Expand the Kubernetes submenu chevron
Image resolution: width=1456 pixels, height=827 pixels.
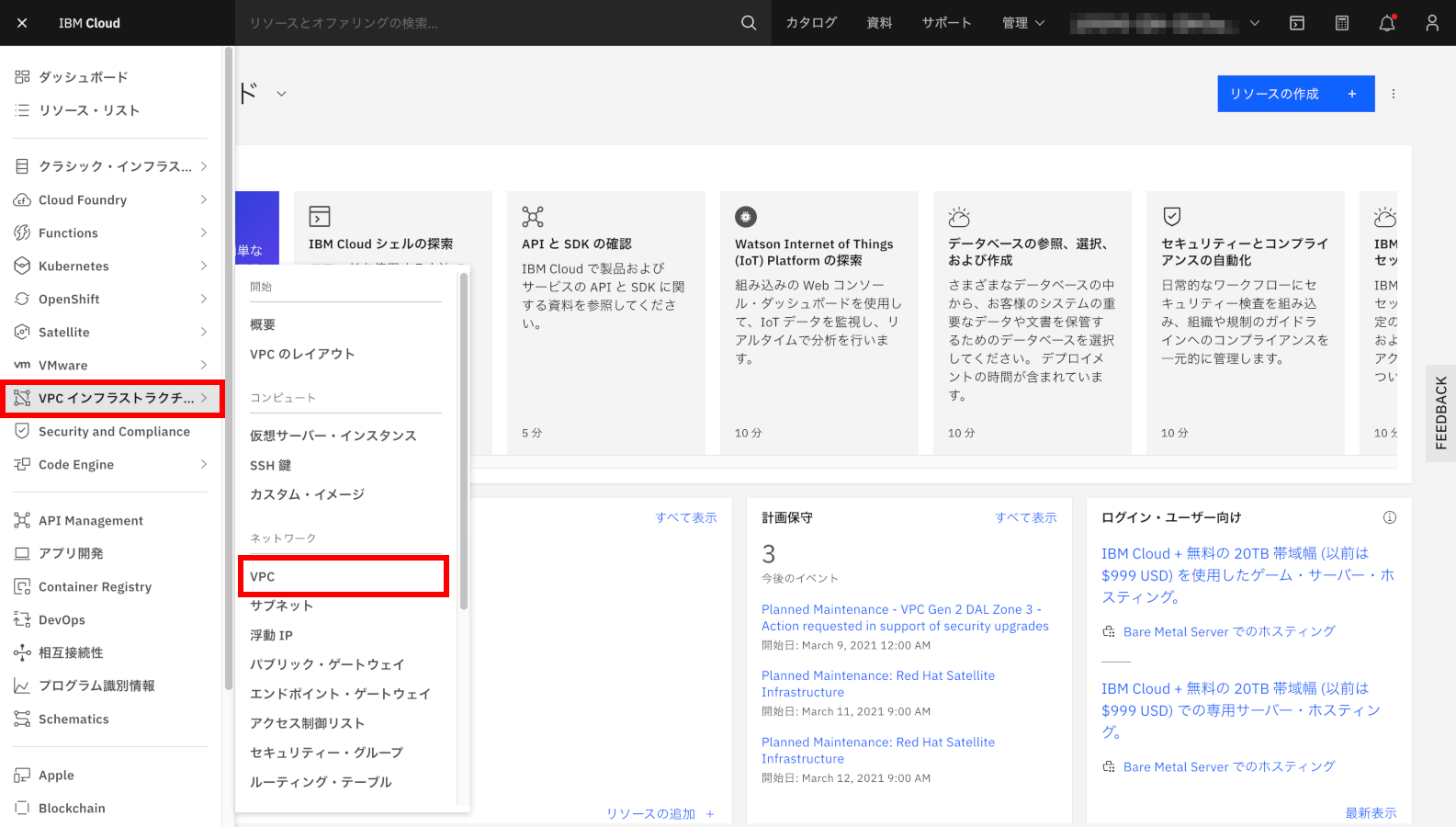pos(204,266)
